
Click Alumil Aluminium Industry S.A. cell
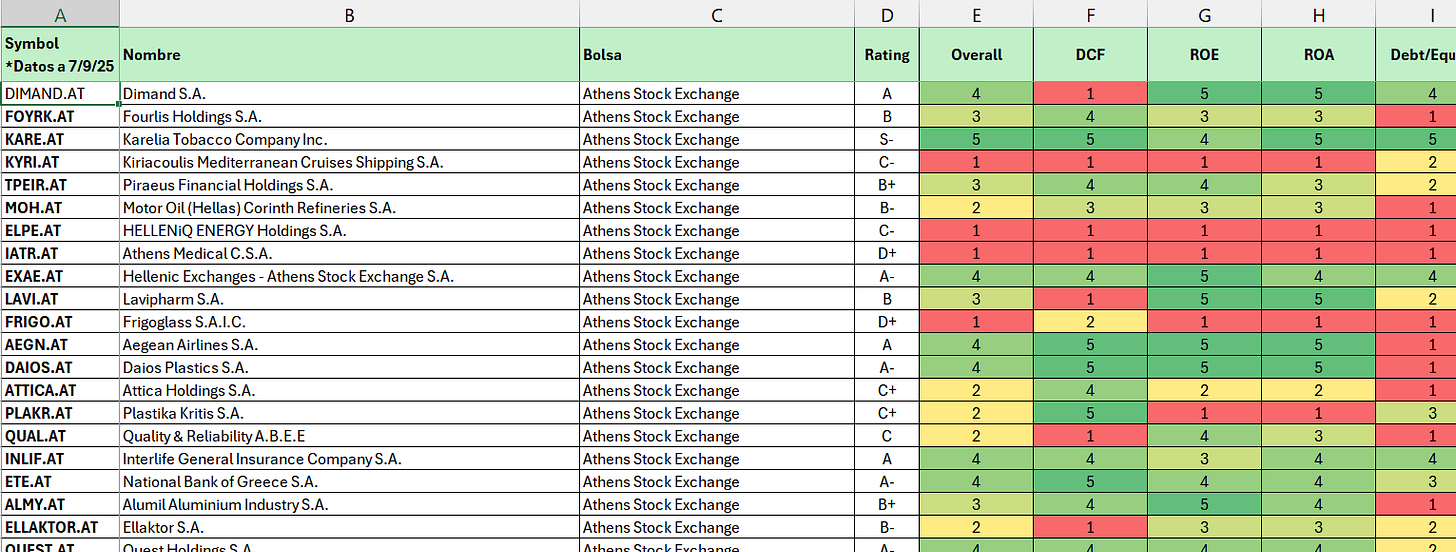click(349, 505)
